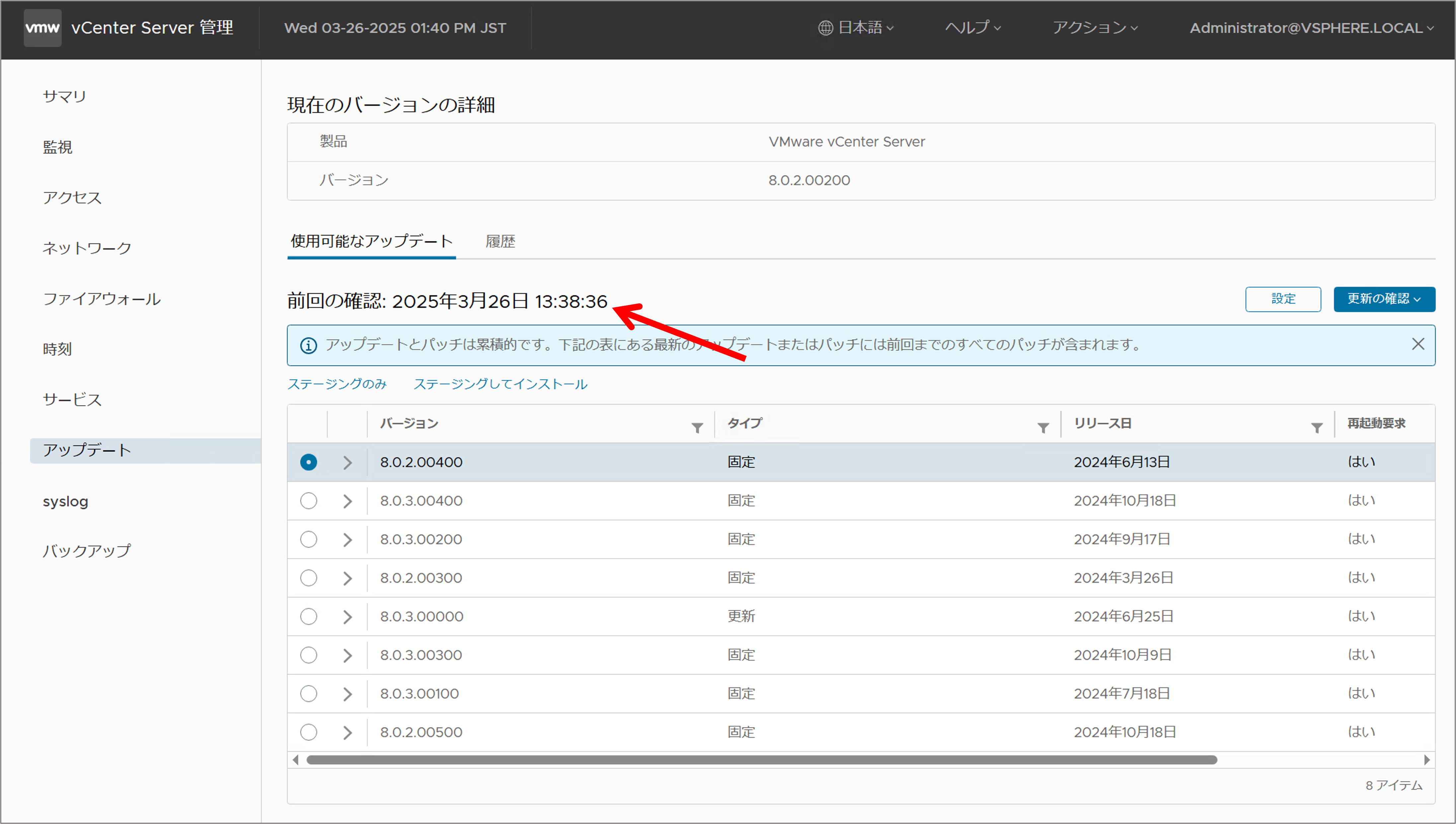1456x824 pixels.
Task: Click release date 2024年9月17日
Action: click(1121, 539)
